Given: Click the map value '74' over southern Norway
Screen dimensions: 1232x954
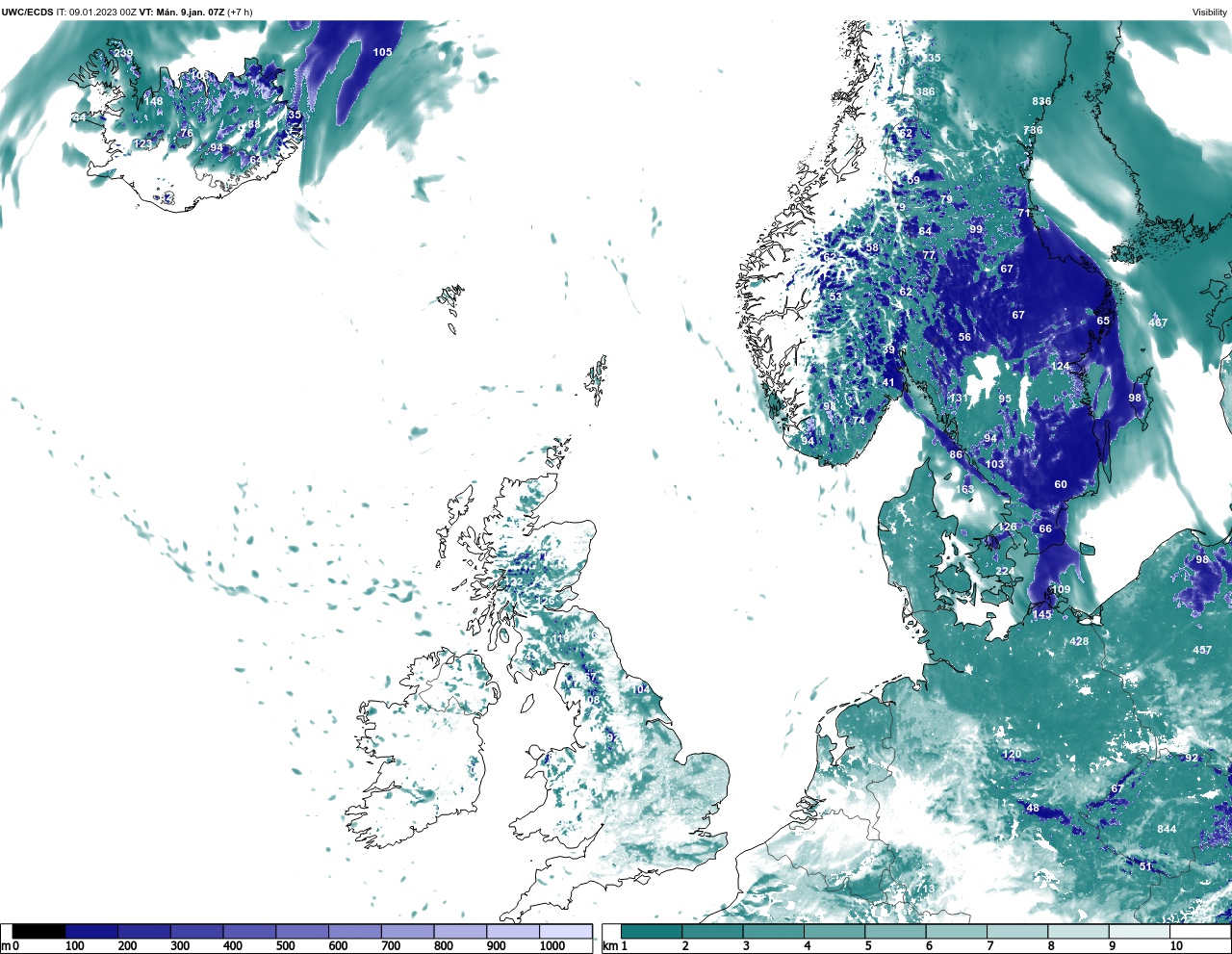Looking at the screenshot, I should click(859, 420).
